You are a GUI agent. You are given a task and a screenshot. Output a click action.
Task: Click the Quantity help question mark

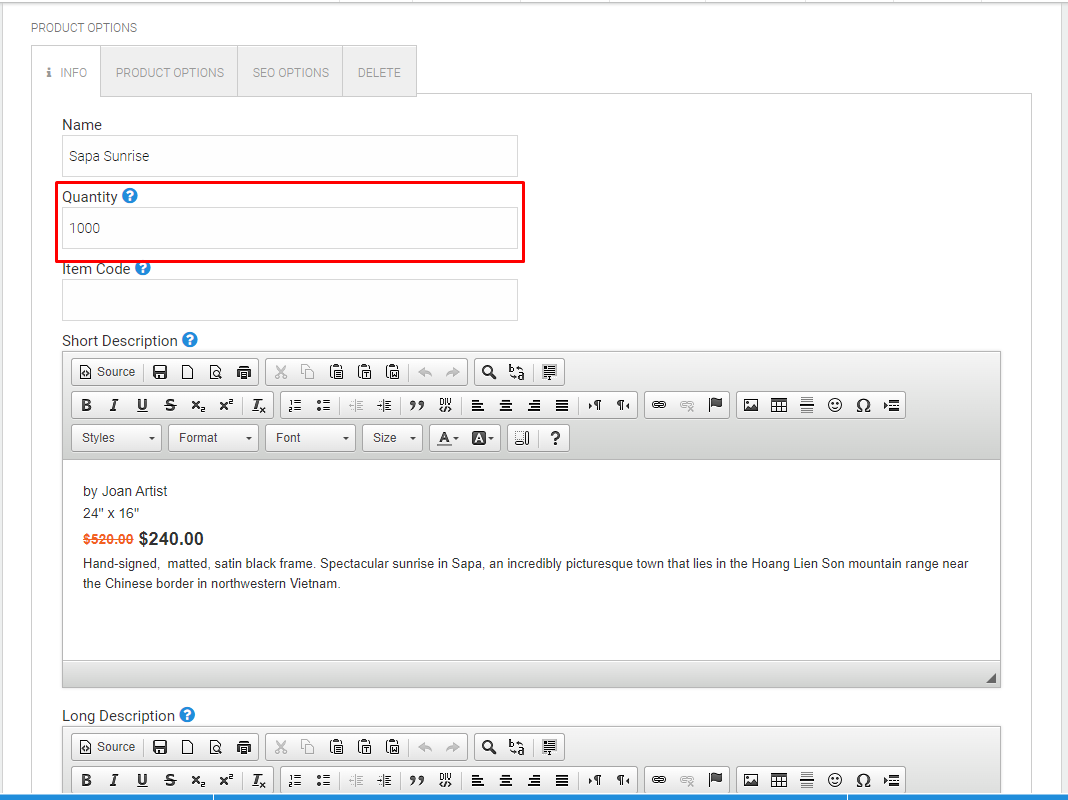(x=129, y=196)
